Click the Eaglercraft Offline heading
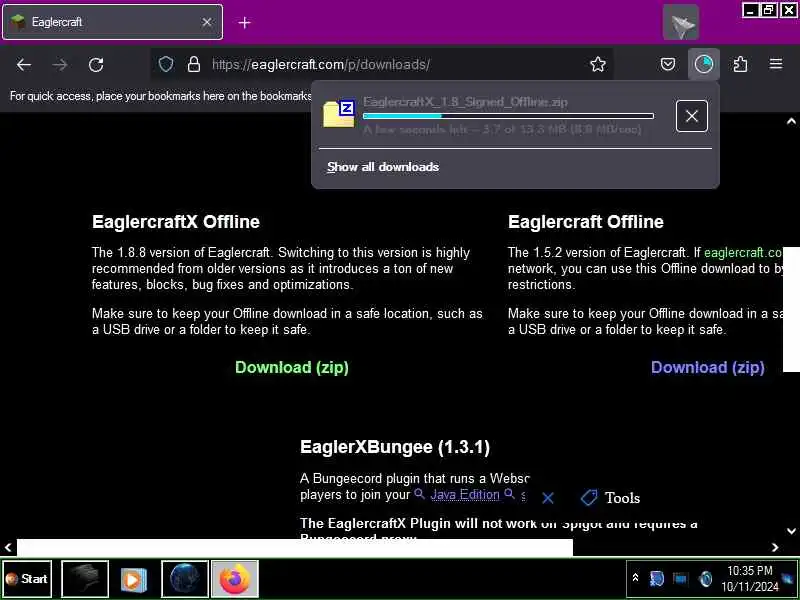Image resolution: width=800 pixels, height=600 pixels. (x=586, y=222)
